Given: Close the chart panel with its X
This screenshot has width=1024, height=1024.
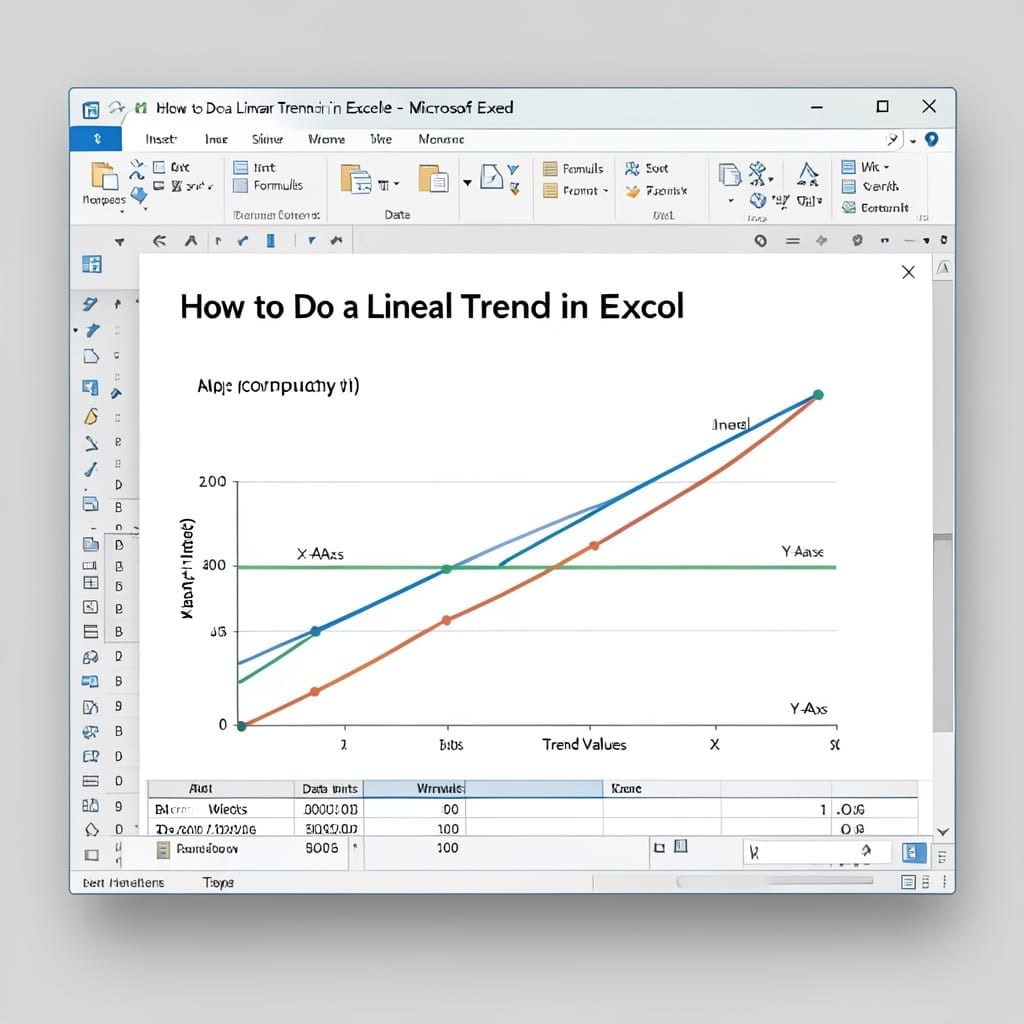Looking at the screenshot, I should click(908, 272).
